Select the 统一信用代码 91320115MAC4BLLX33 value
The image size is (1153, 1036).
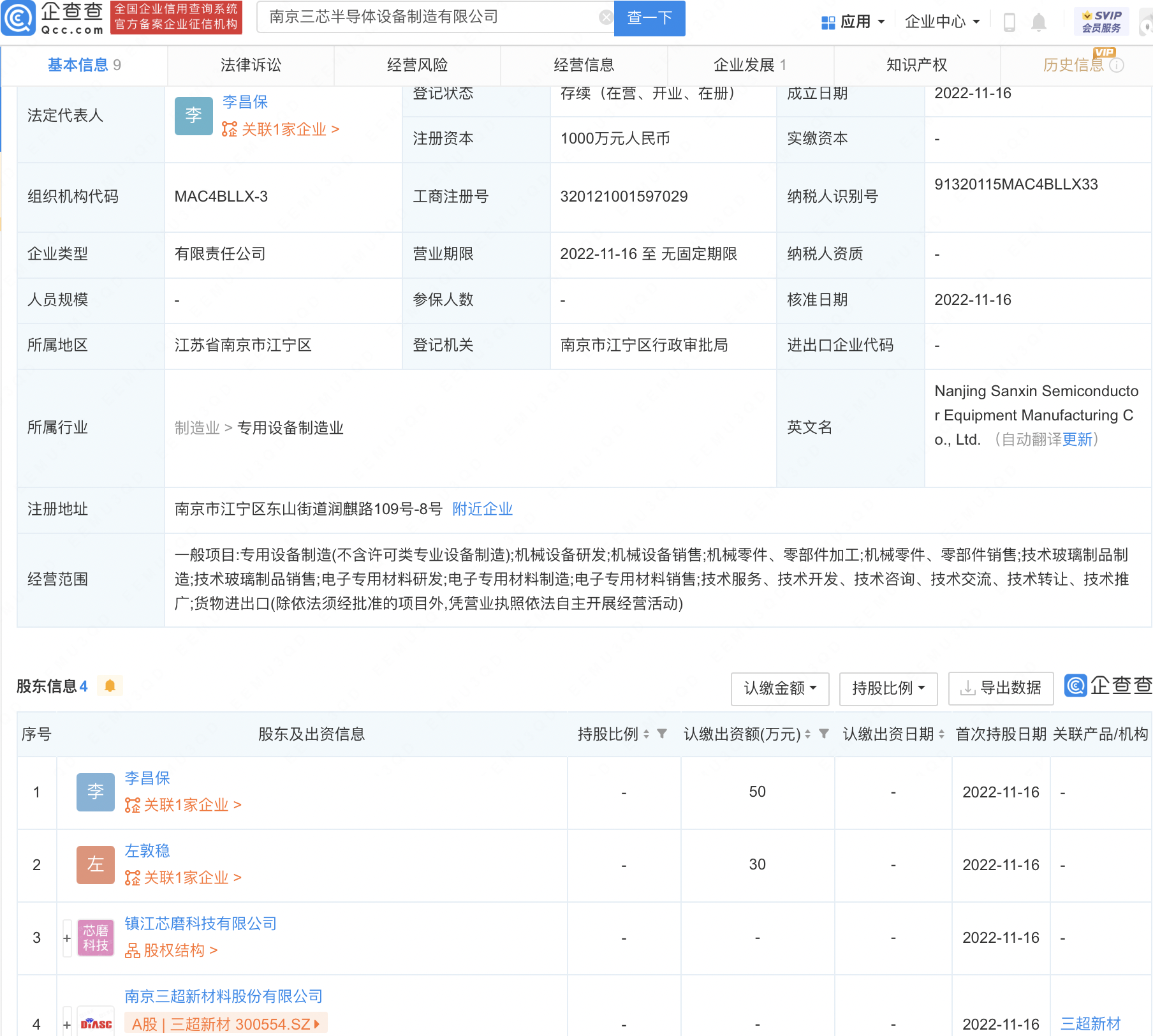click(x=1017, y=184)
